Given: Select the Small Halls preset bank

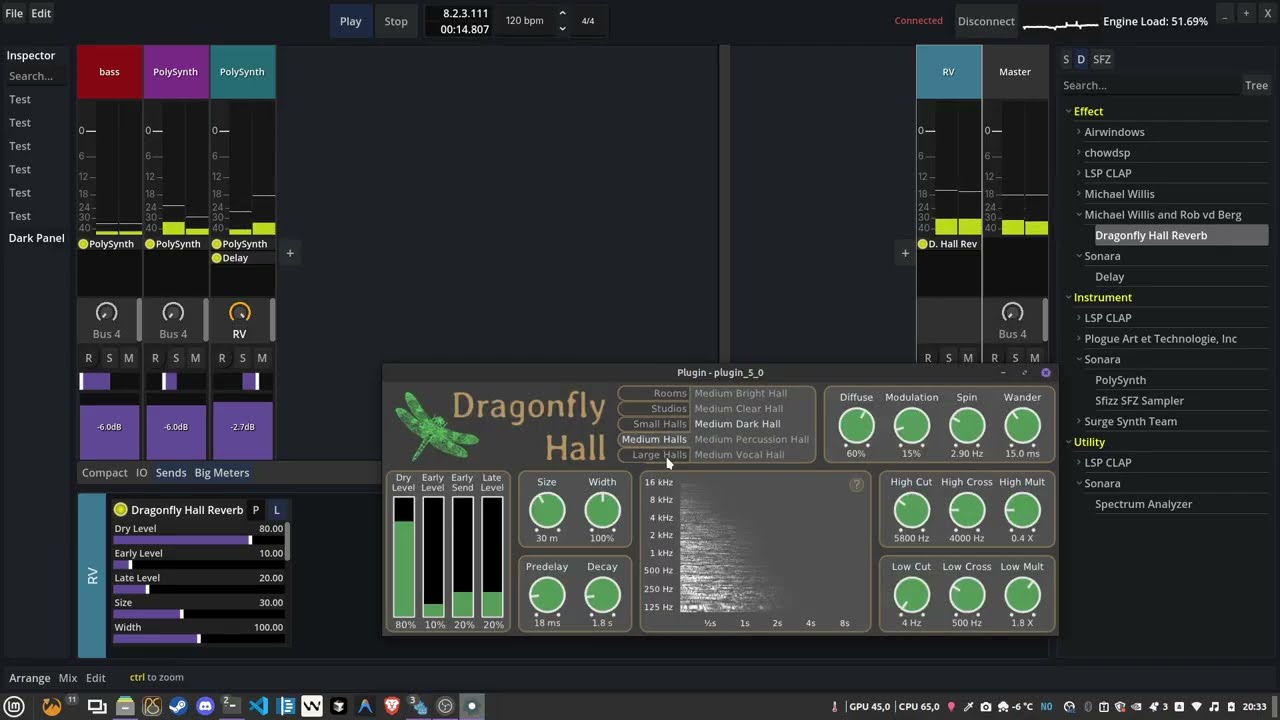Looking at the screenshot, I should pos(653,424).
